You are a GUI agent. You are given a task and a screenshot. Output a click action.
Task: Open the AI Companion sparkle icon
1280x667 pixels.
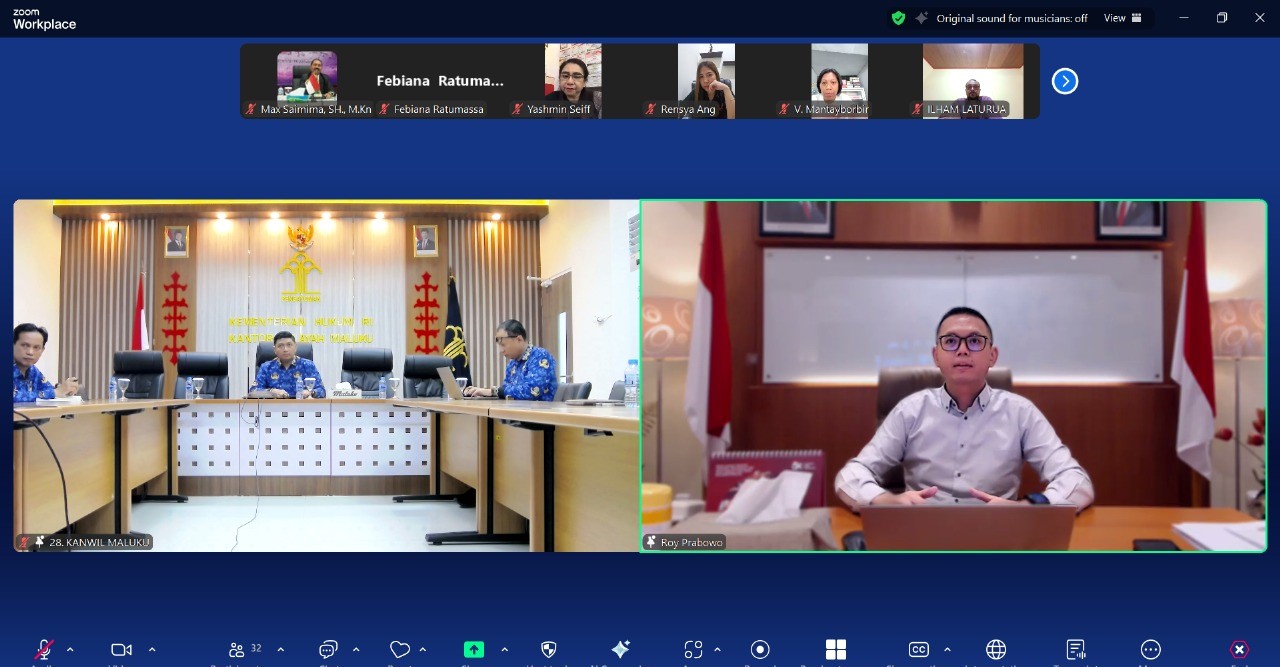pyautogui.click(x=620, y=650)
